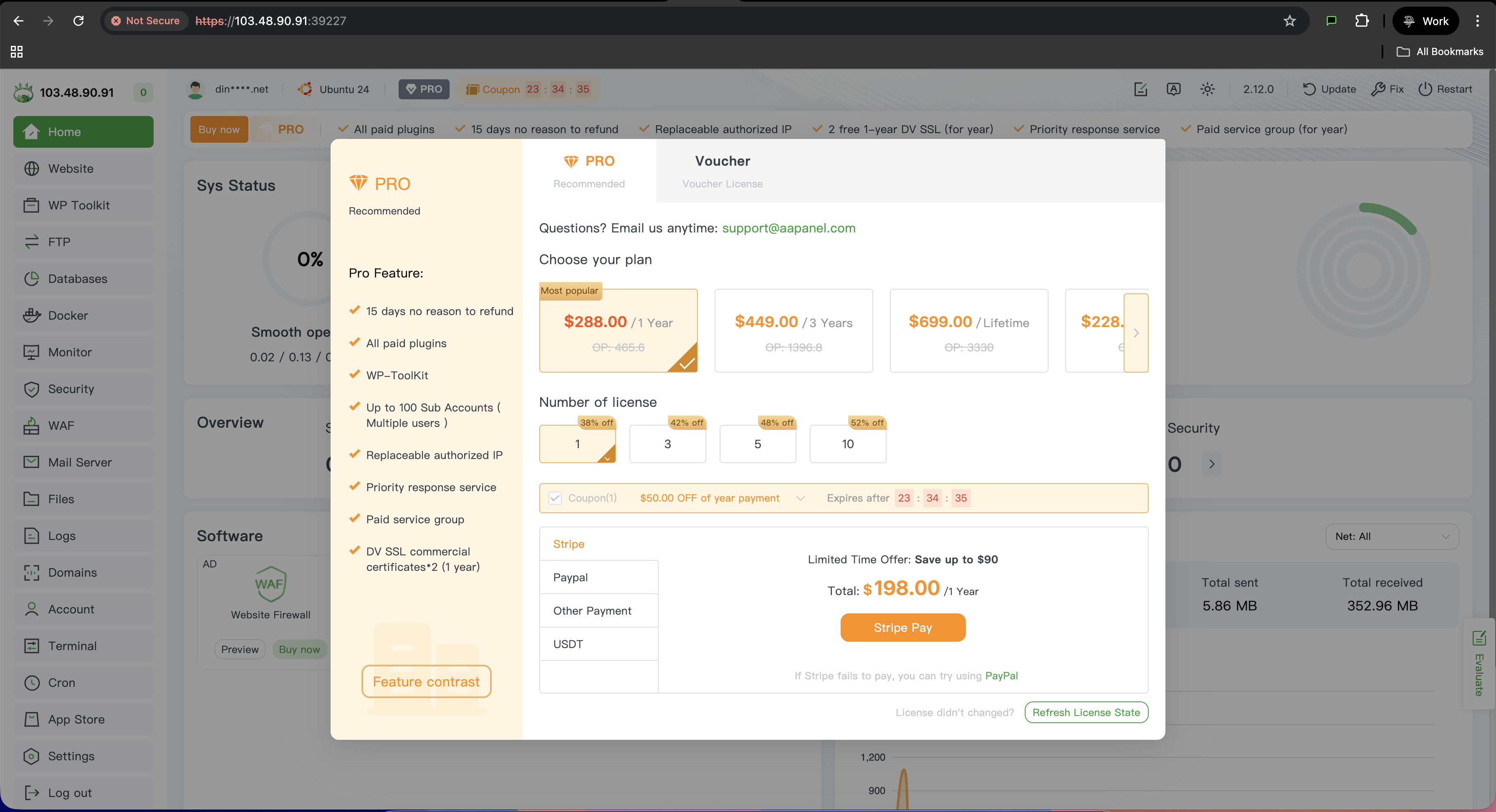
Task: Click the Stripe Pay button
Action: pyautogui.click(x=902, y=628)
